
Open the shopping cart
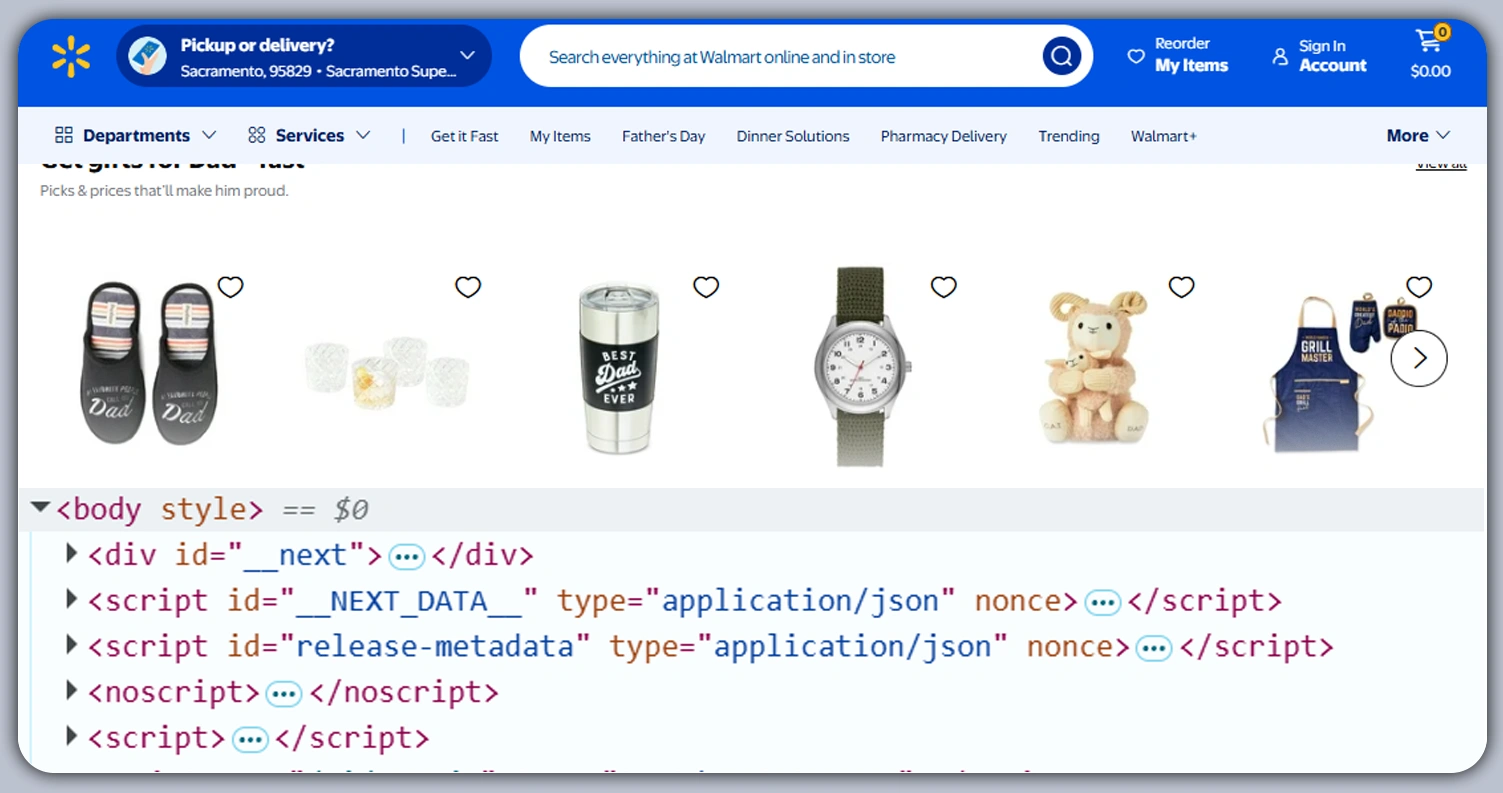coord(1429,43)
